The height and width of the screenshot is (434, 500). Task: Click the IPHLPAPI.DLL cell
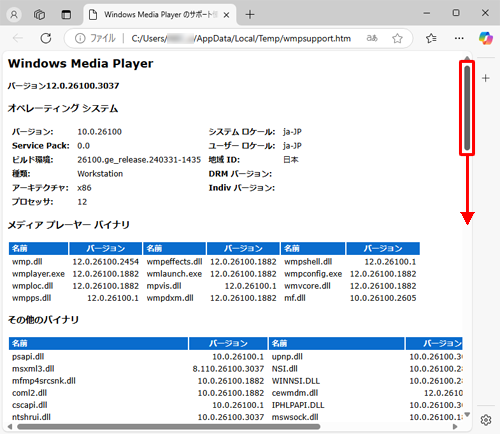point(298,404)
